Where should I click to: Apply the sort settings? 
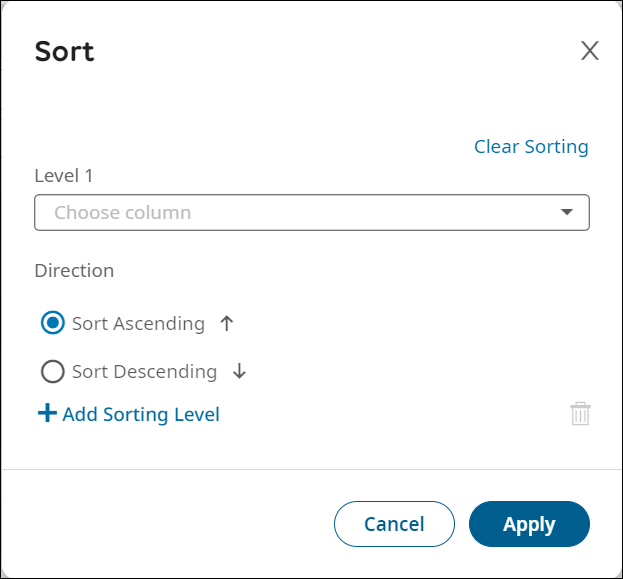point(529,524)
